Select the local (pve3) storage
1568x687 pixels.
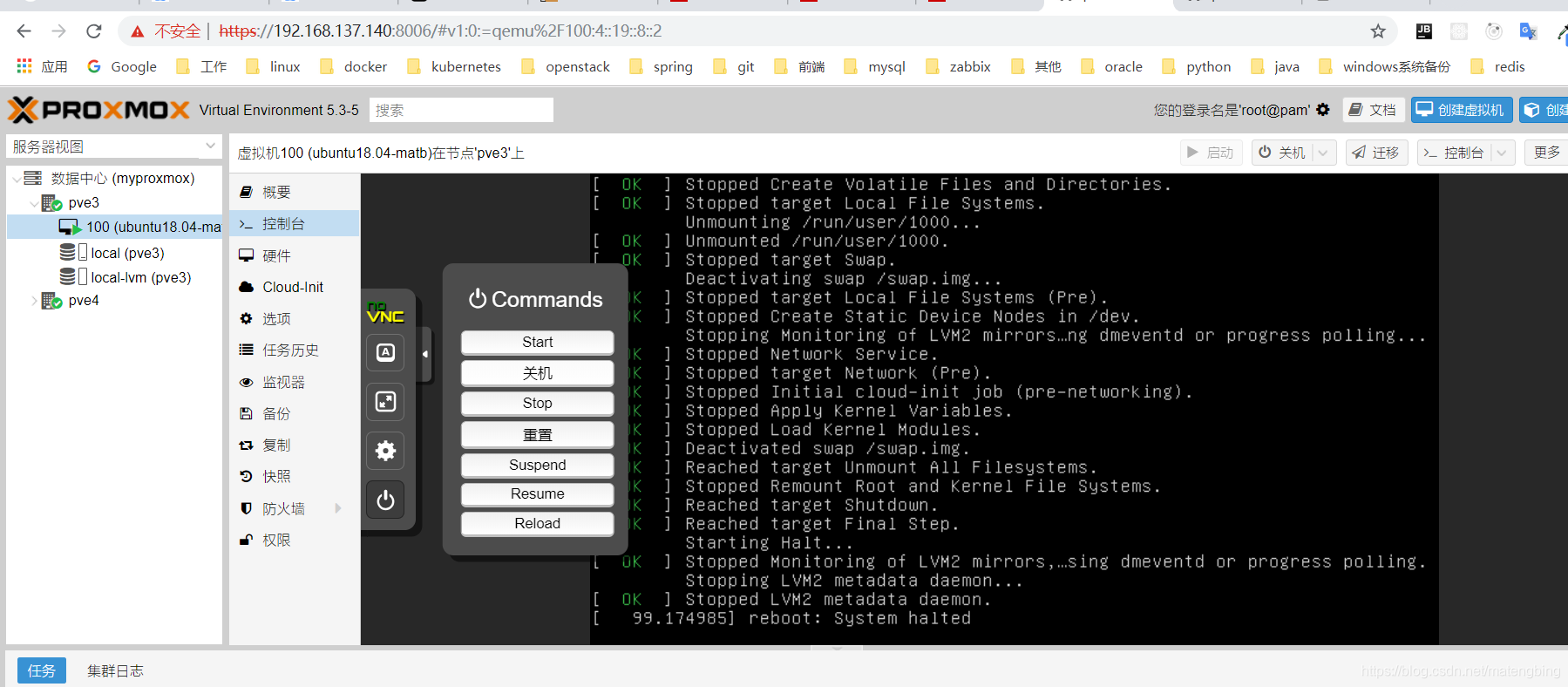(x=127, y=253)
